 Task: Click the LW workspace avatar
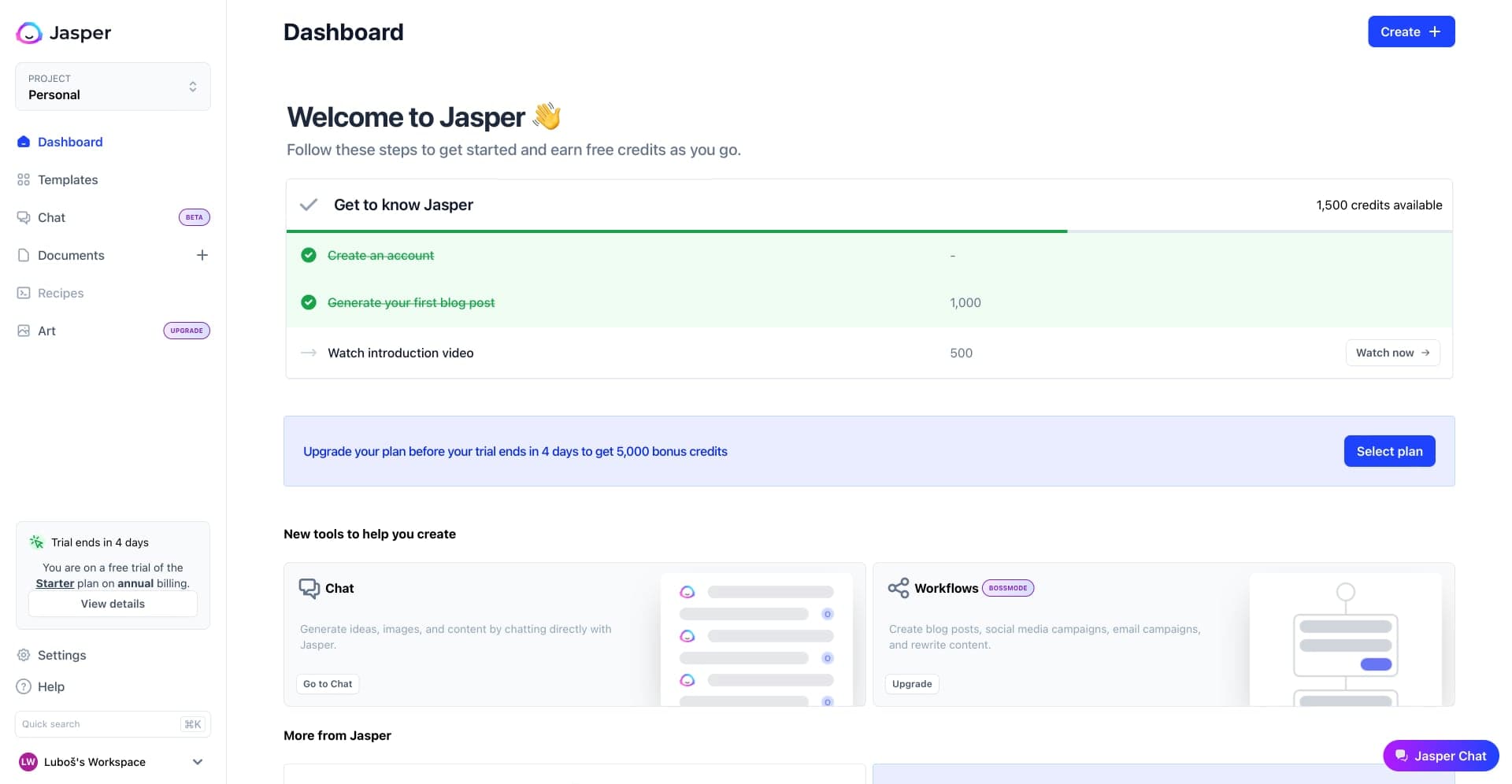[x=28, y=762]
